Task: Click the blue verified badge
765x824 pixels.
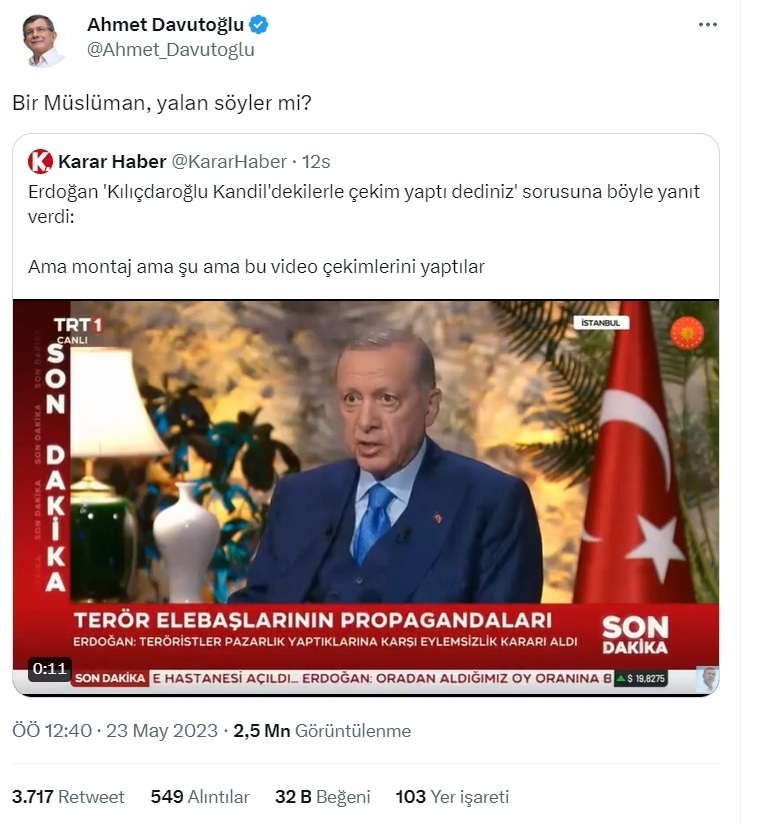Action: pos(258,25)
